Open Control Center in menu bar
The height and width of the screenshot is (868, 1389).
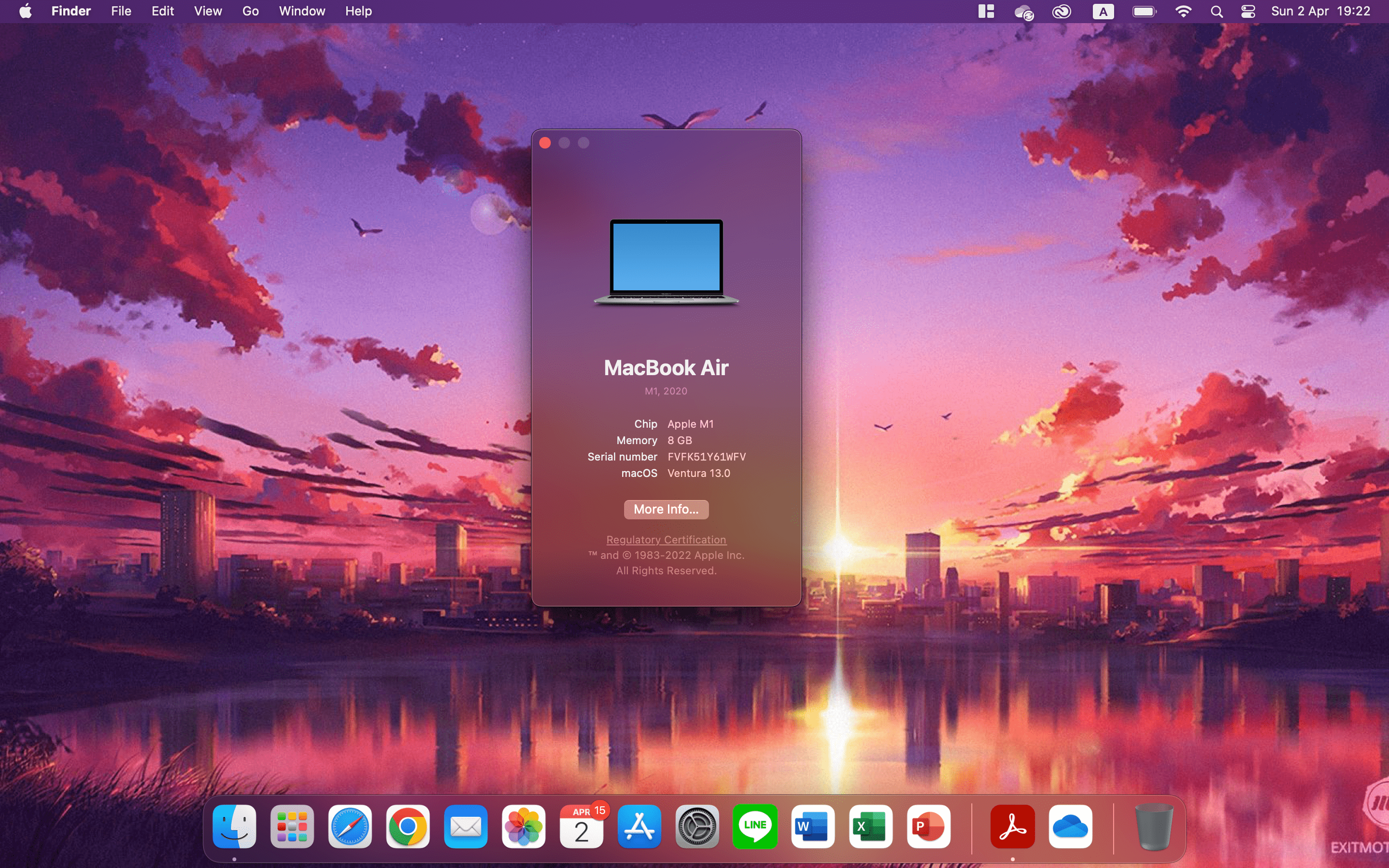click(x=1248, y=12)
